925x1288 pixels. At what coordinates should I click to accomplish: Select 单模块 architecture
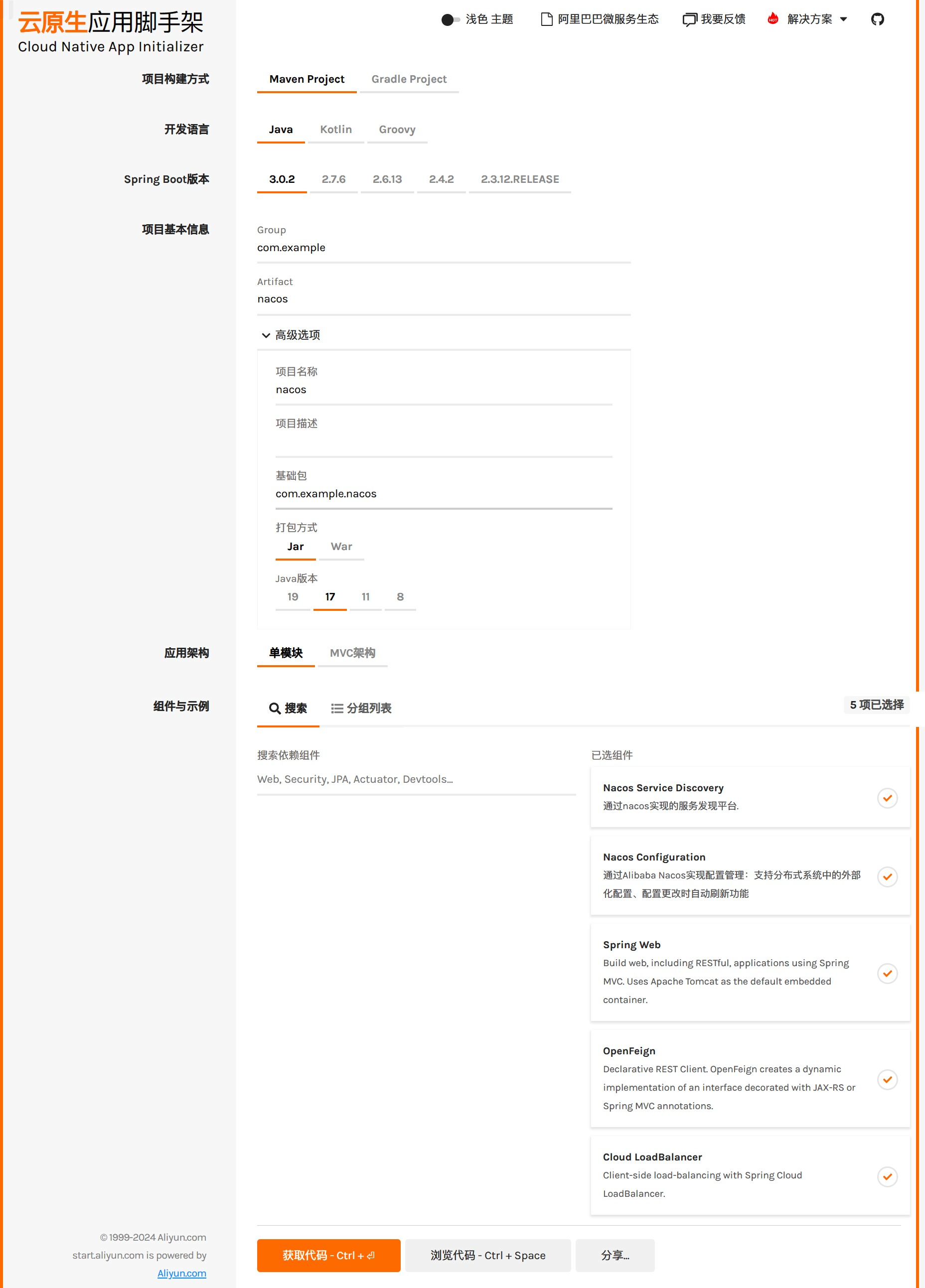coord(286,653)
